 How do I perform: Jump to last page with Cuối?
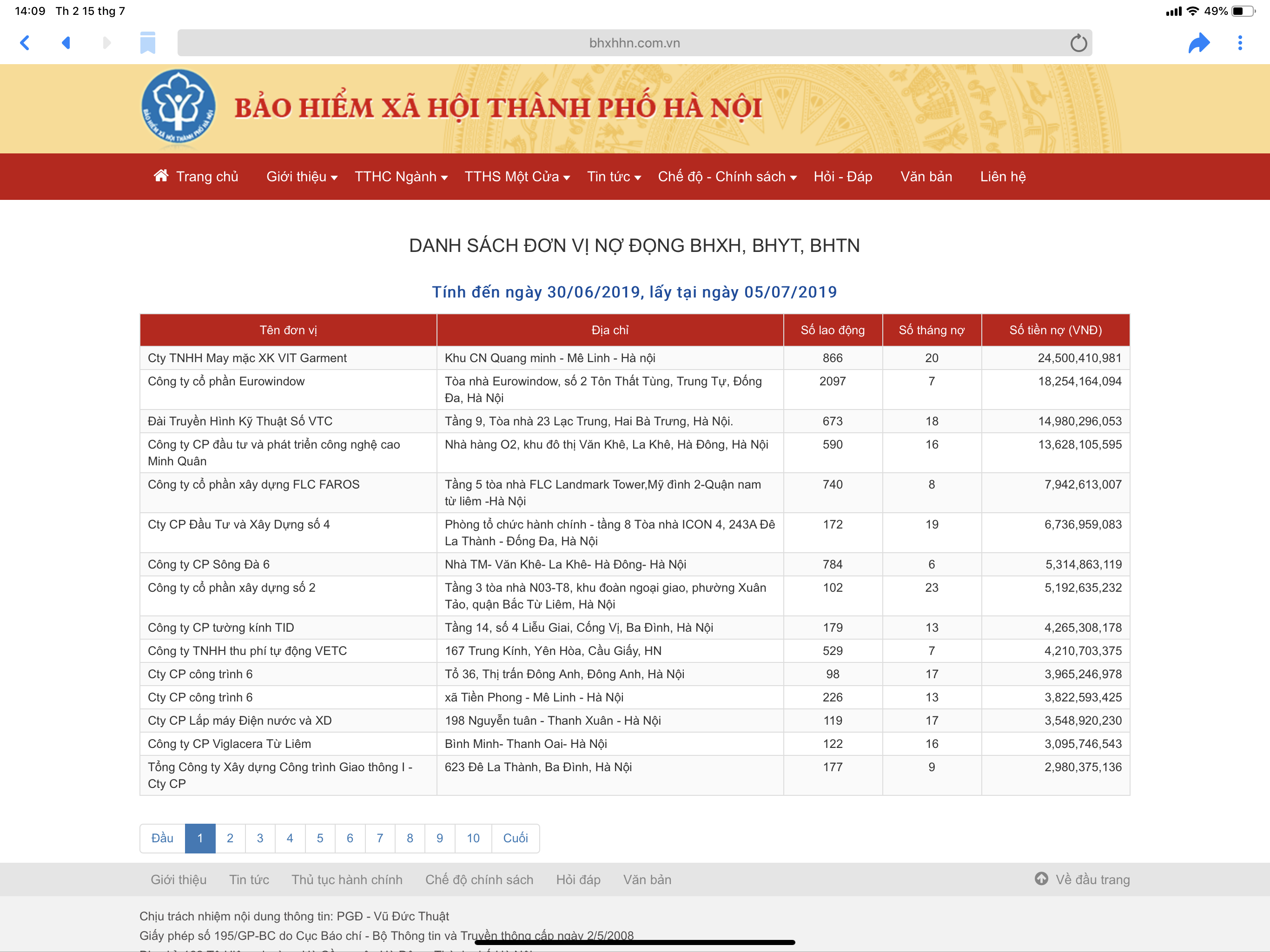point(515,838)
